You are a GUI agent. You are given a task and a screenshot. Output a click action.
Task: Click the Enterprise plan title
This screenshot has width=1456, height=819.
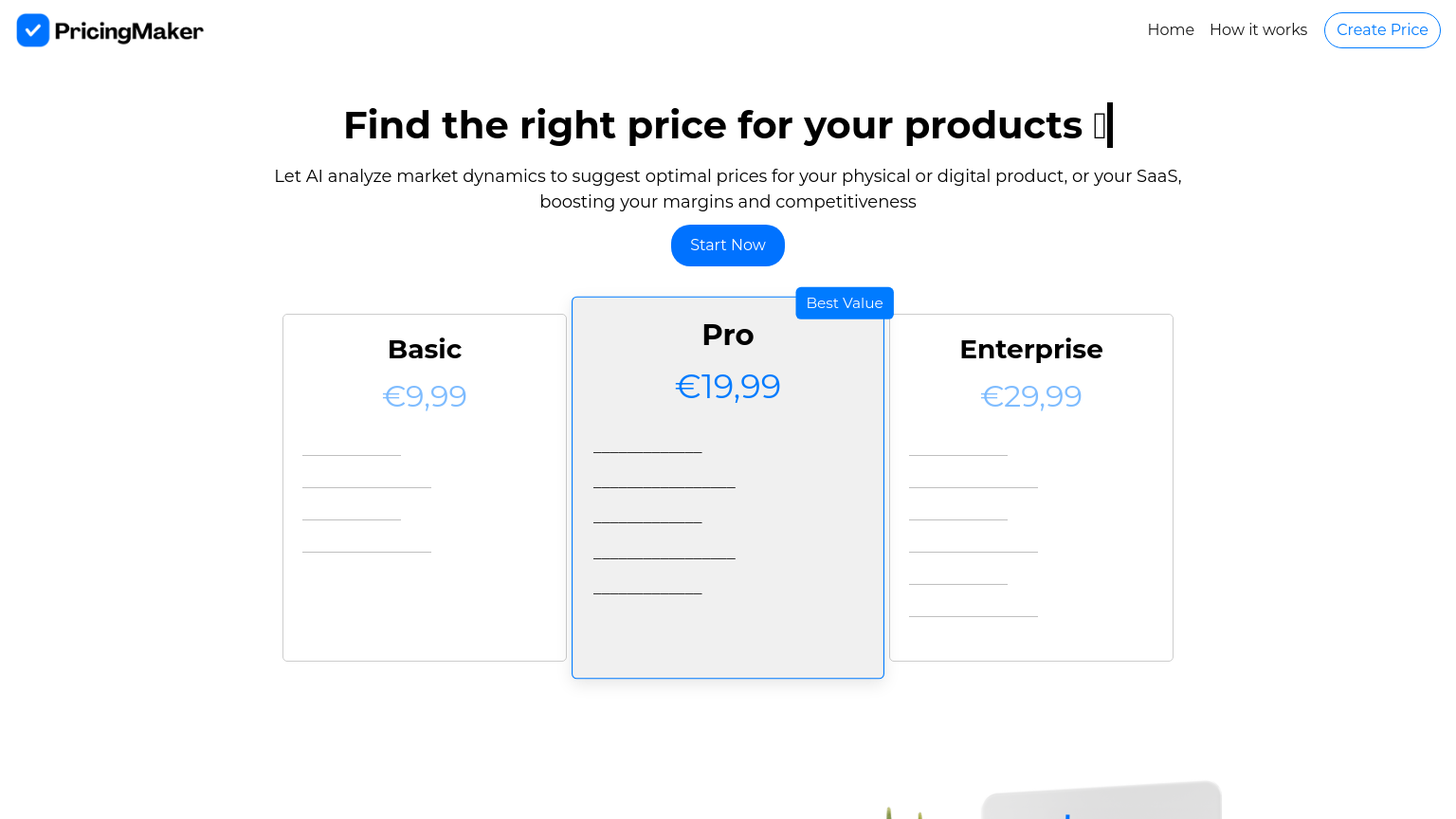pyautogui.click(x=1031, y=349)
